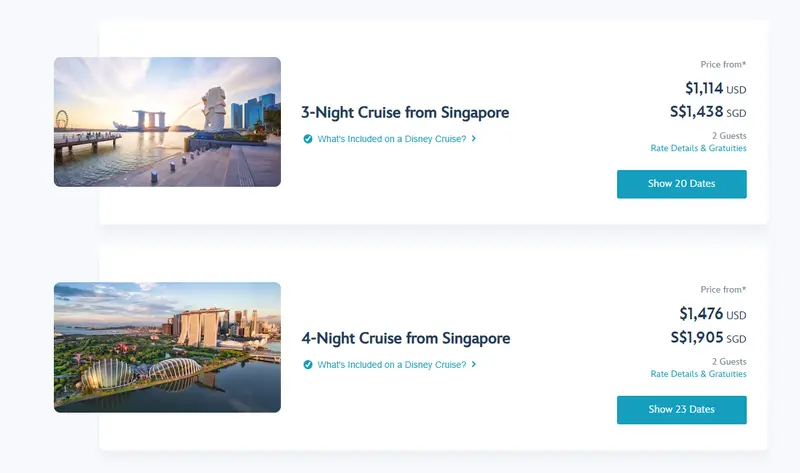The width and height of the screenshot is (800, 473).
Task: Open What's Included link for 4-Night Cruise
Action: [x=392, y=364]
